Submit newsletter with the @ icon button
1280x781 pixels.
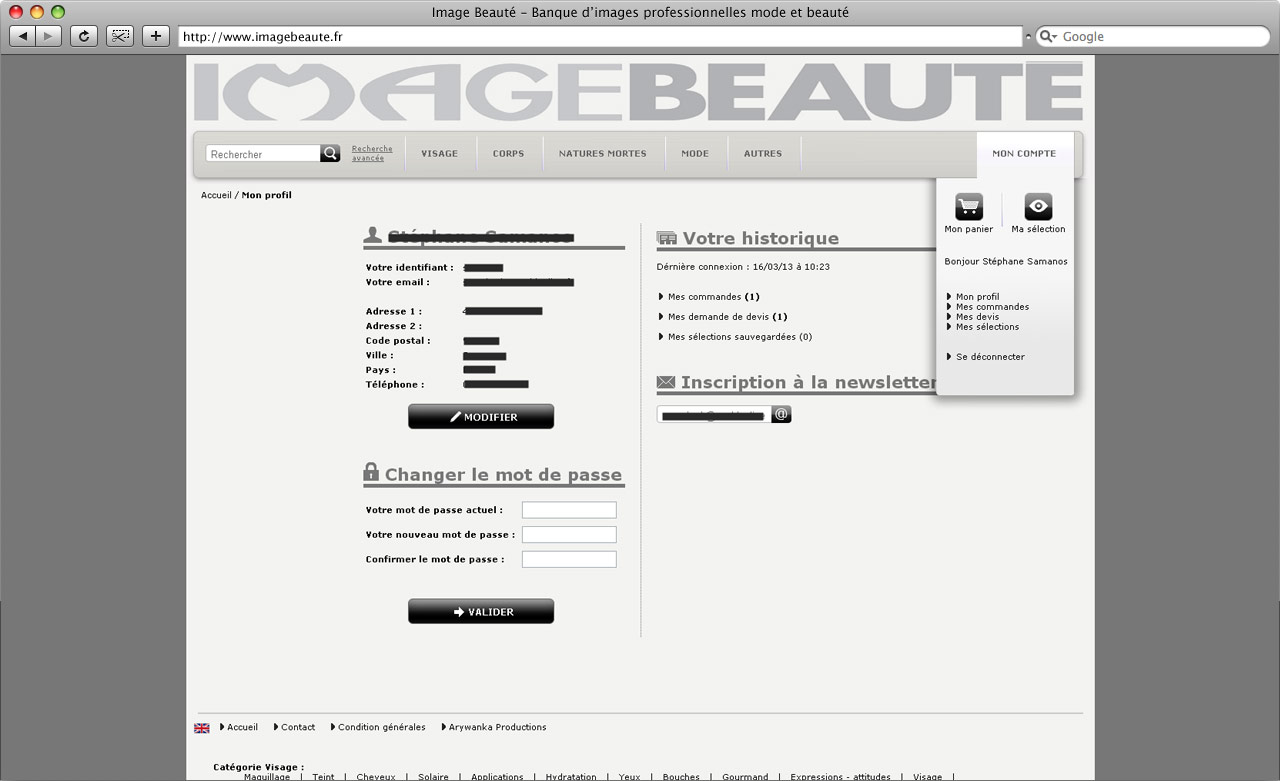coord(781,414)
